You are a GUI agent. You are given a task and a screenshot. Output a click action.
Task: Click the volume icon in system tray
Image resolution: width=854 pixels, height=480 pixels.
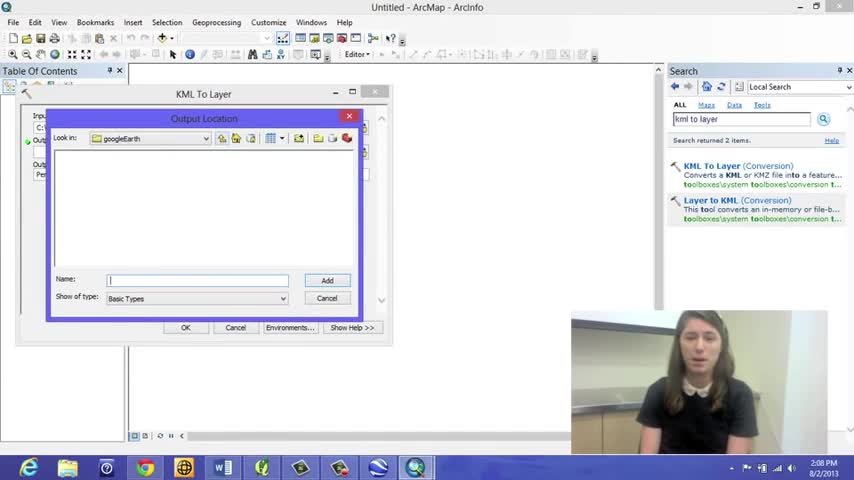pos(791,469)
